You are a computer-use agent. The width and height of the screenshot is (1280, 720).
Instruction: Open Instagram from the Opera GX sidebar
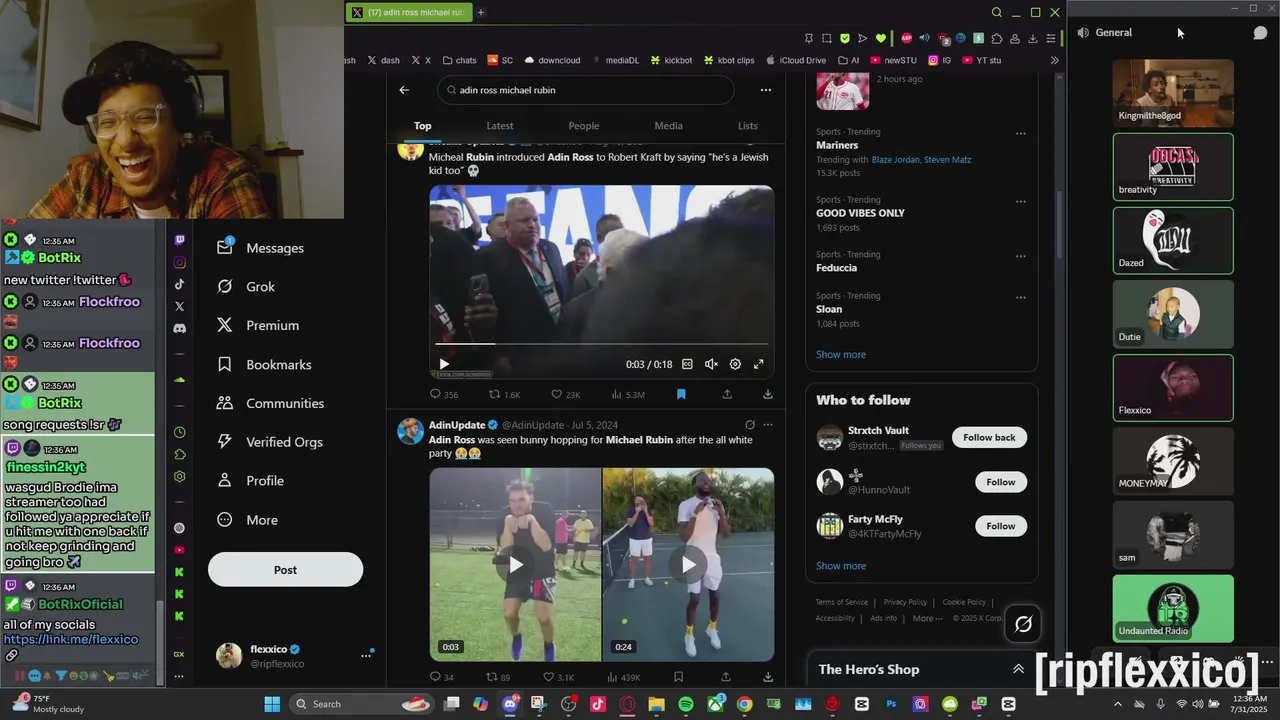[179, 262]
